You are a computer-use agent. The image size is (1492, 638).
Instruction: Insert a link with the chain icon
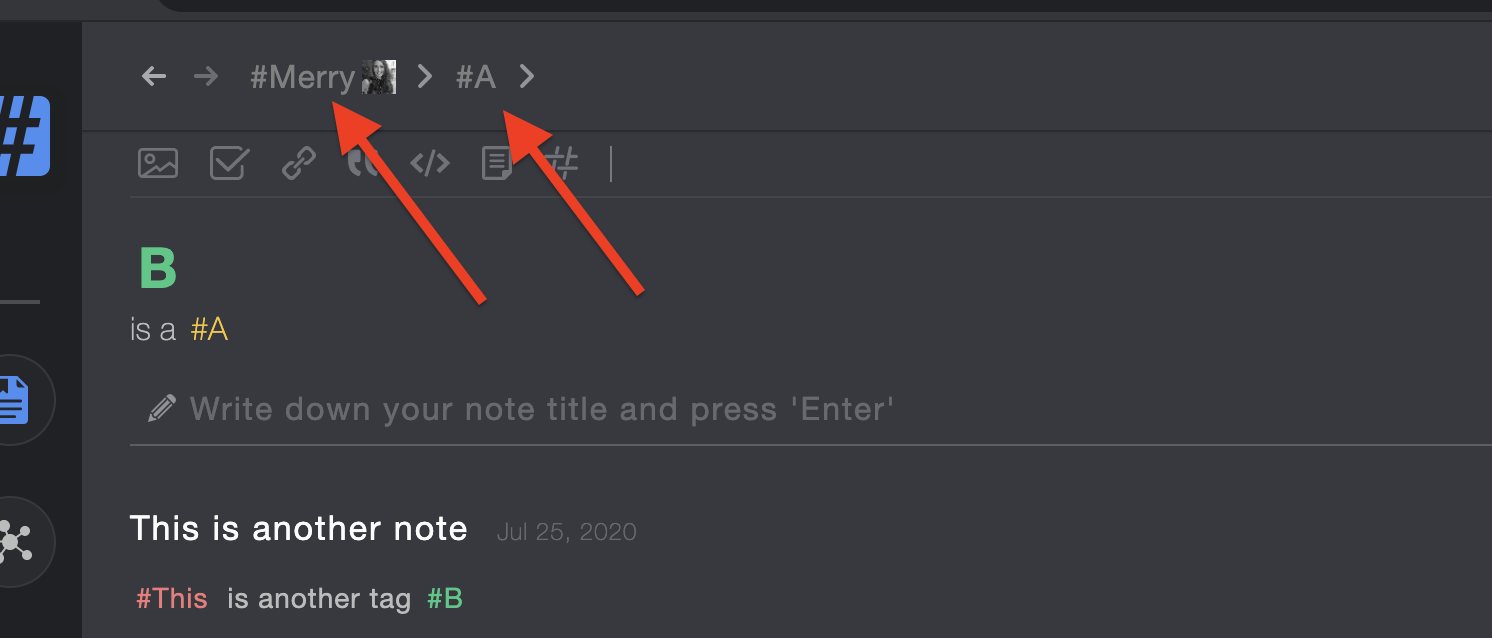point(299,163)
